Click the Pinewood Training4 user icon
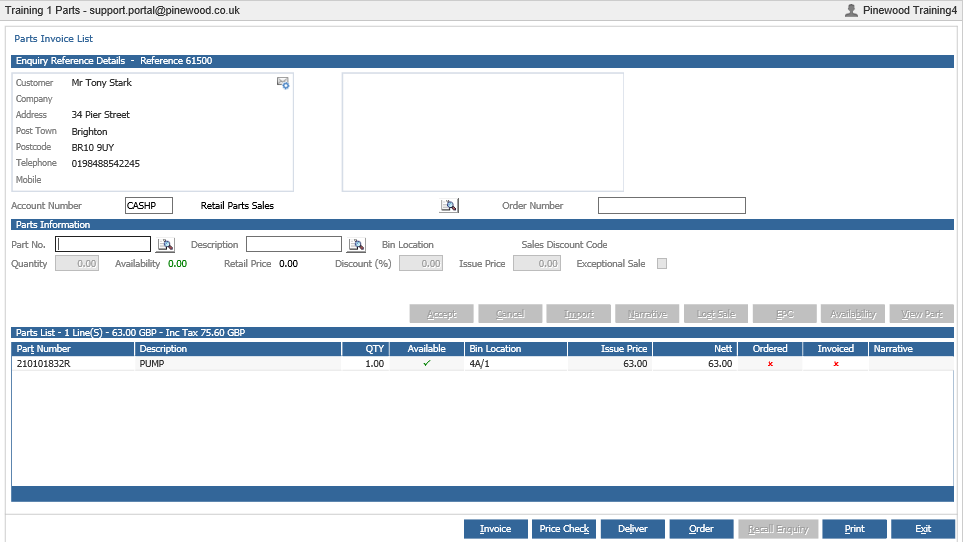This screenshot has width=963, height=542. pos(851,10)
